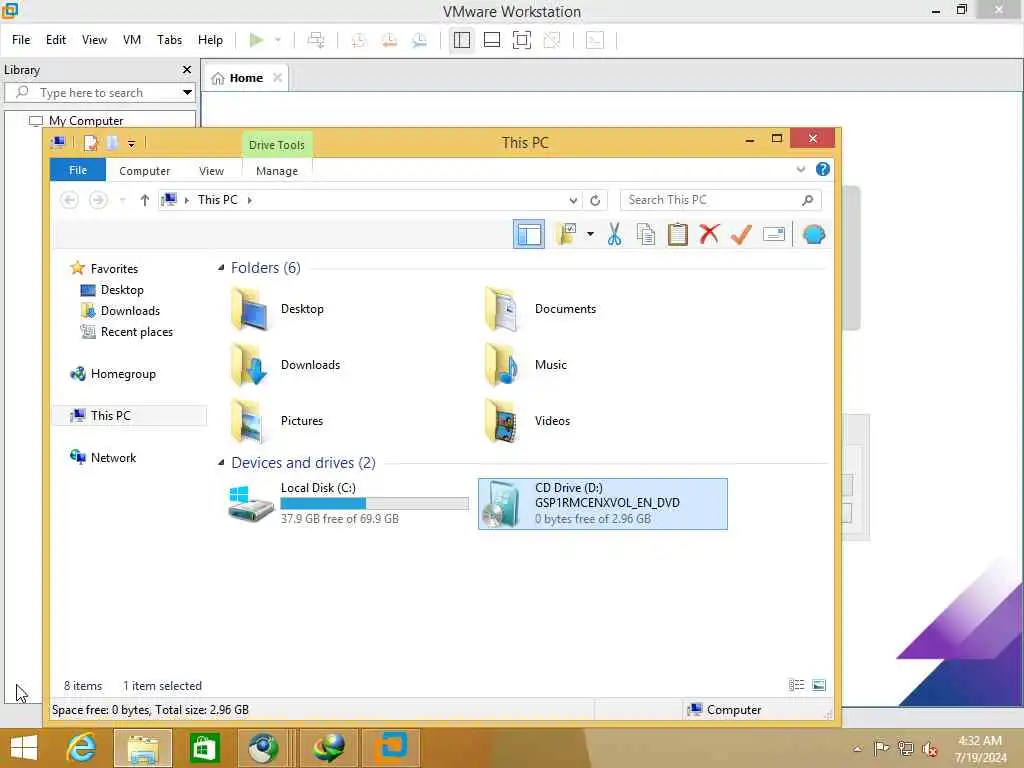This screenshot has height=768, width=1024.
Task: Click Send Ctrl+Alt+Del toolbar icon
Action: [x=316, y=40]
